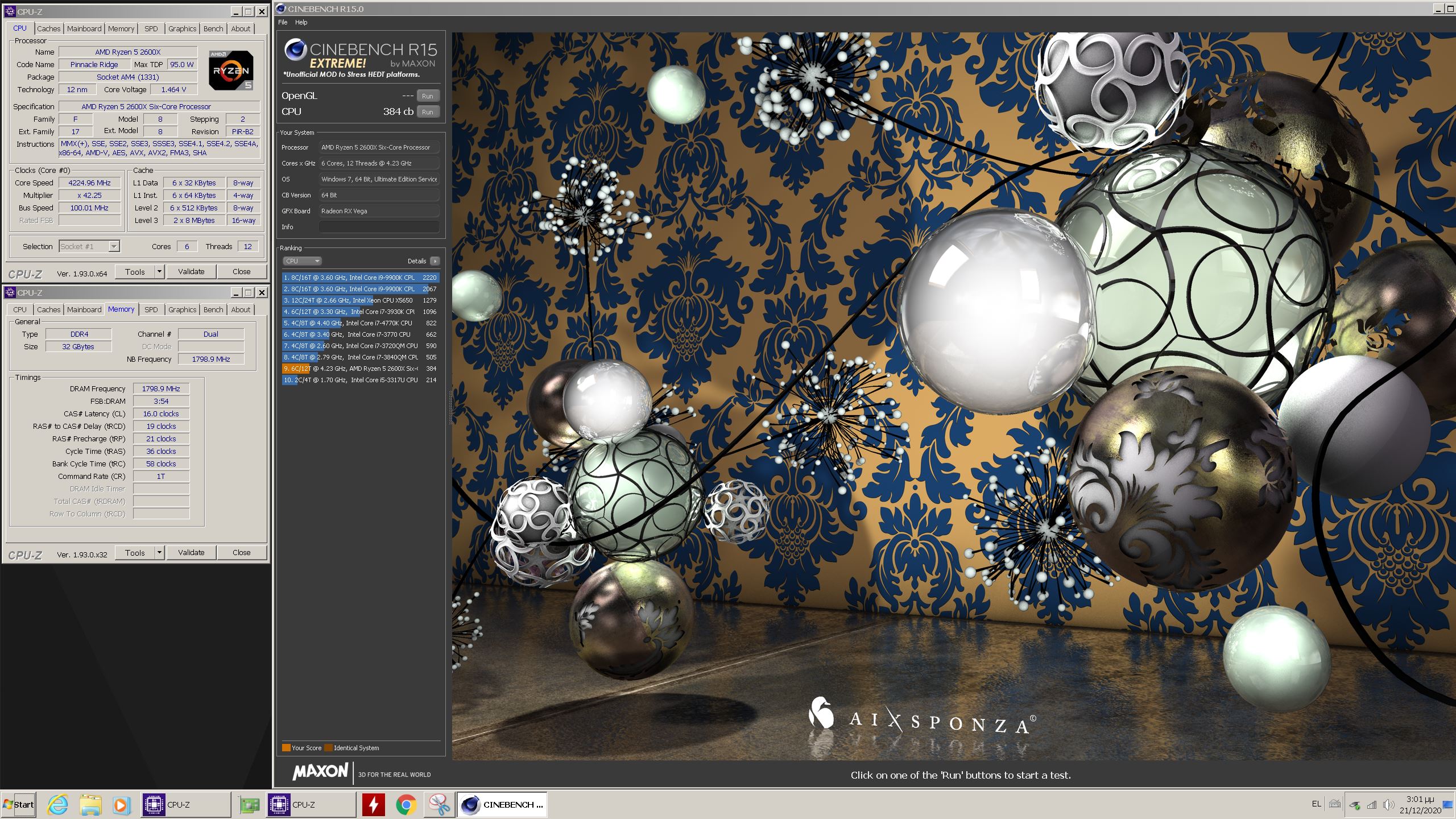The width and height of the screenshot is (1456, 819).
Task: Open Windows Media Player taskbar icon
Action: point(121,804)
